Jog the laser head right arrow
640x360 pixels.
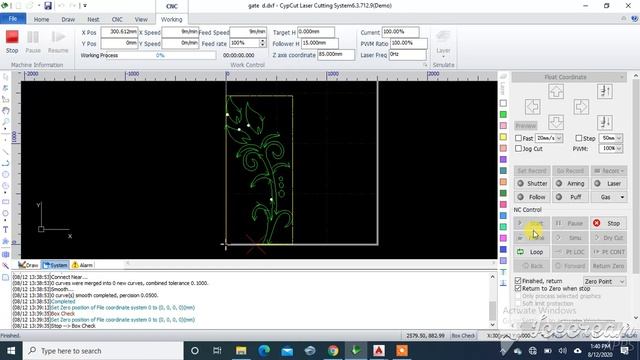click(580, 107)
